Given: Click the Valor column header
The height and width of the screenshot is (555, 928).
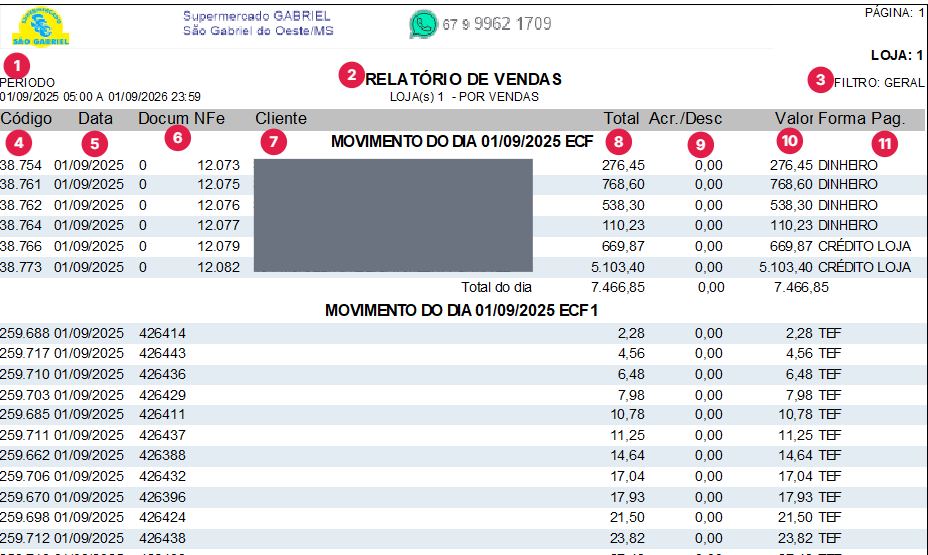Looking at the screenshot, I should click(794, 118).
